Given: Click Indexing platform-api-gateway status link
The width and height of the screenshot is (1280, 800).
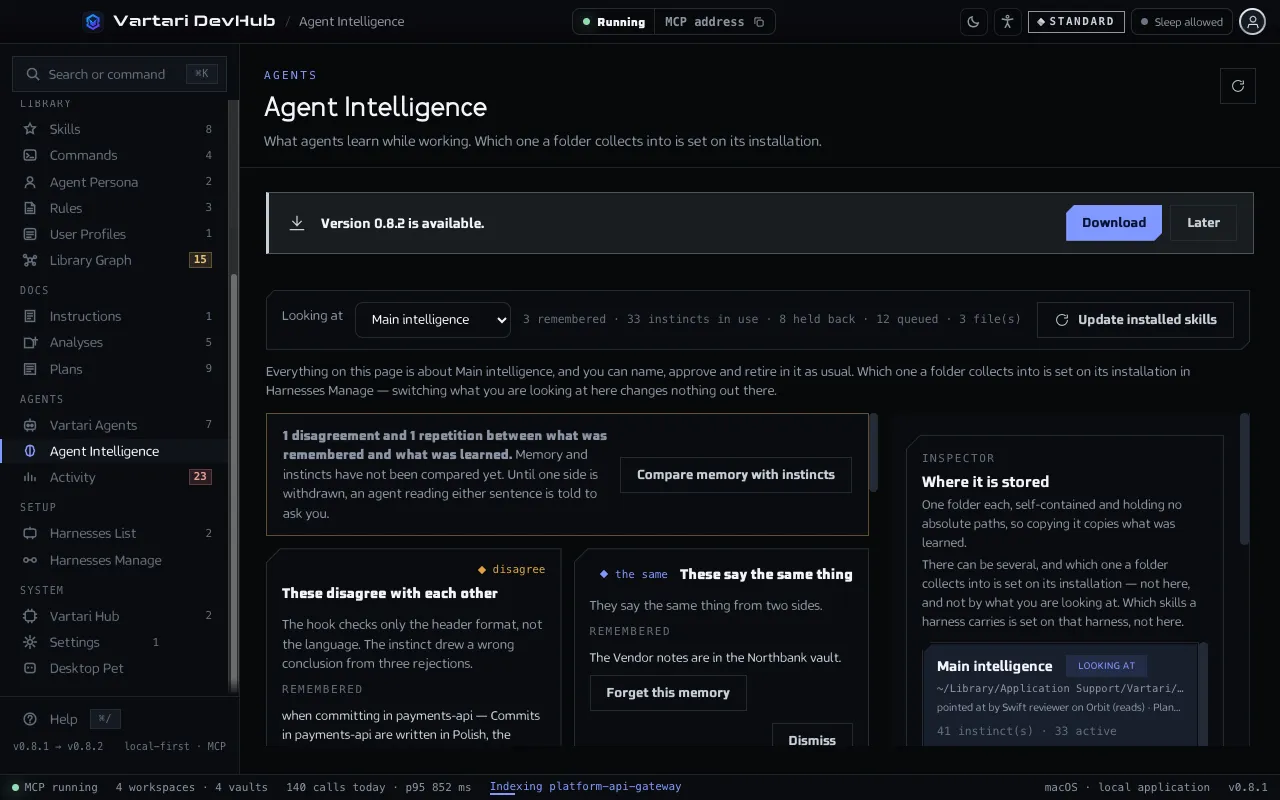Looking at the screenshot, I should (585, 787).
